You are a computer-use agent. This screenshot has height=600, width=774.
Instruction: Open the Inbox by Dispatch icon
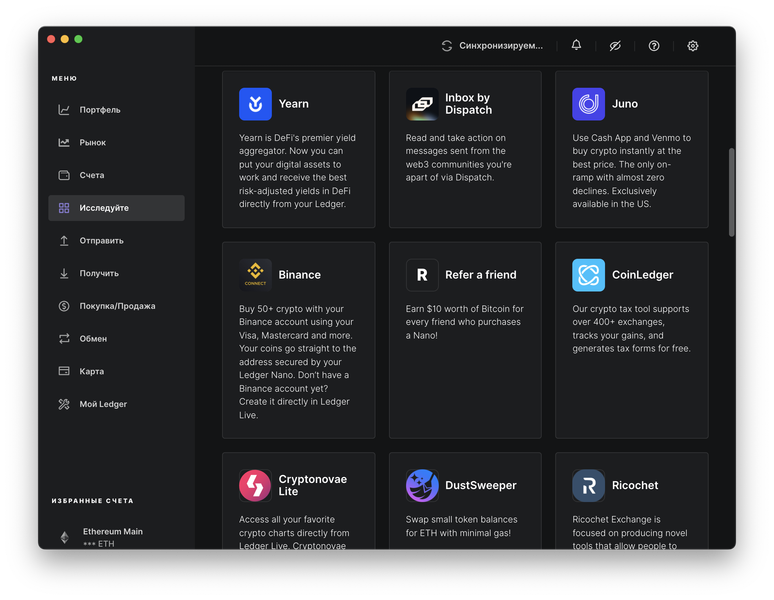[422, 104]
